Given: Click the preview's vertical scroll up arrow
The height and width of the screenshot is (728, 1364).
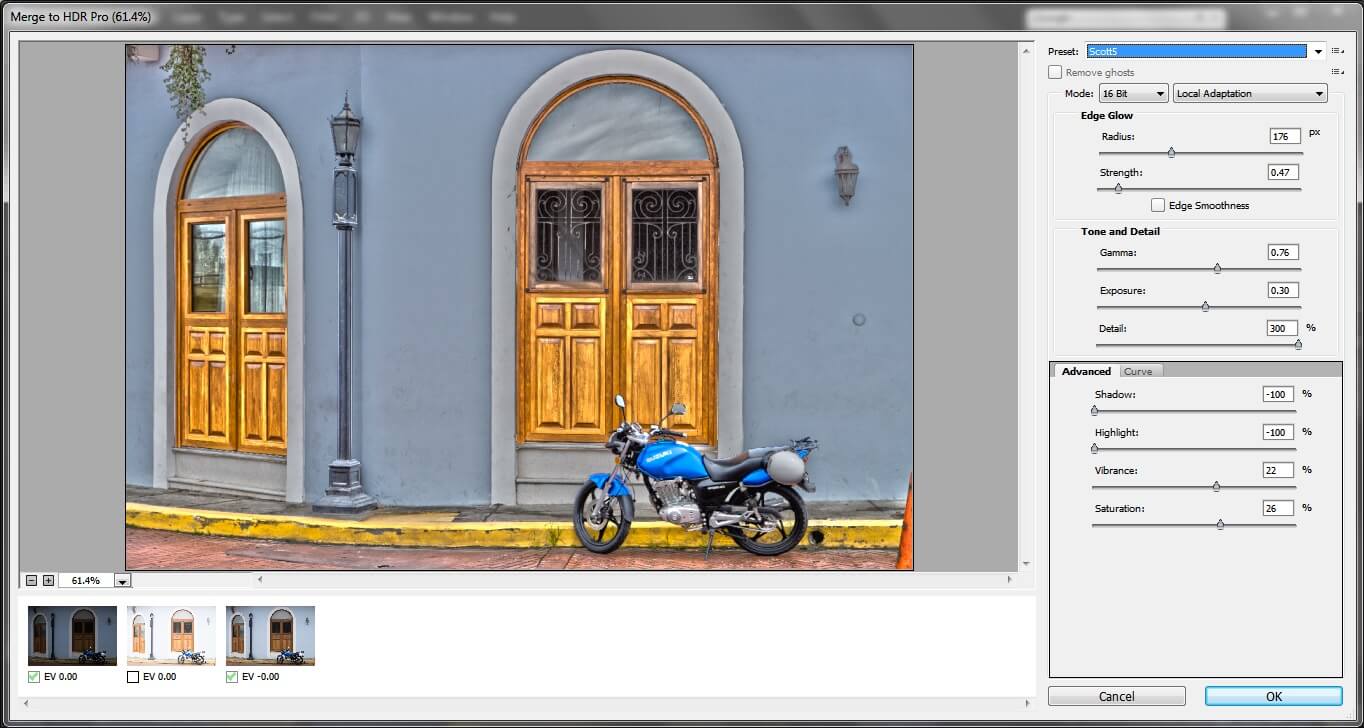Looking at the screenshot, I should pos(1025,51).
